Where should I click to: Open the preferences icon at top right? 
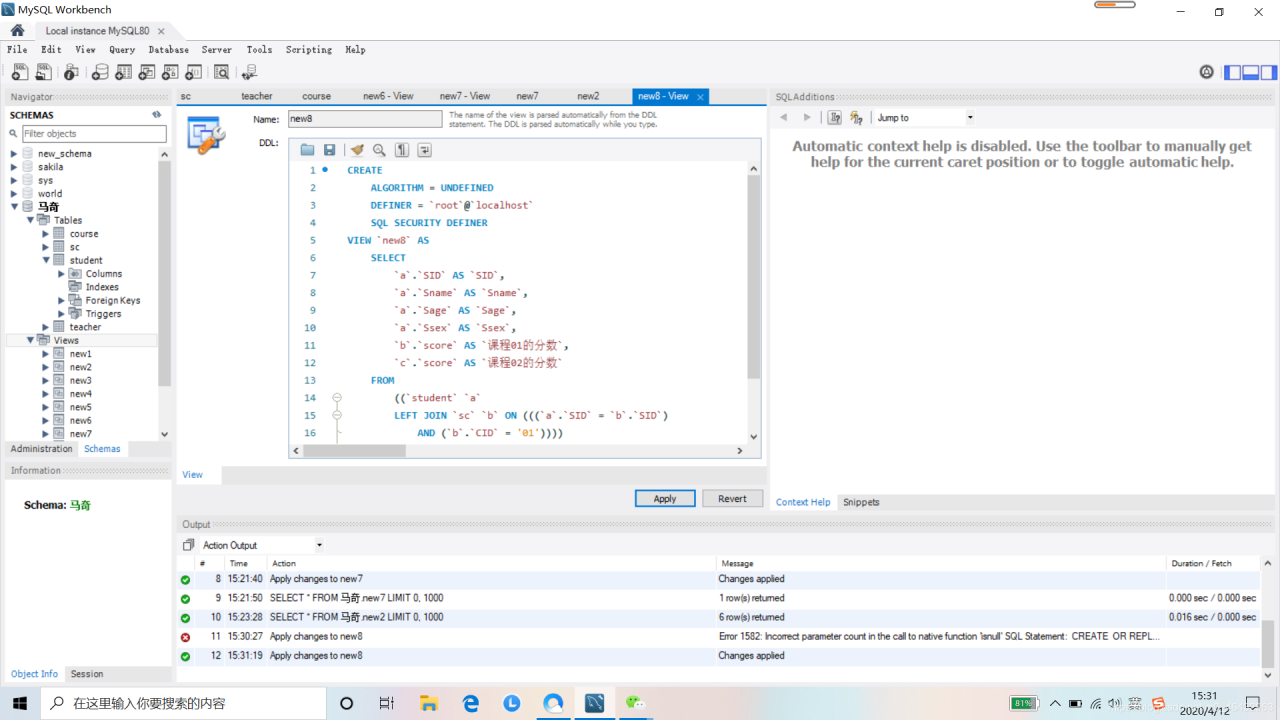pos(1207,72)
